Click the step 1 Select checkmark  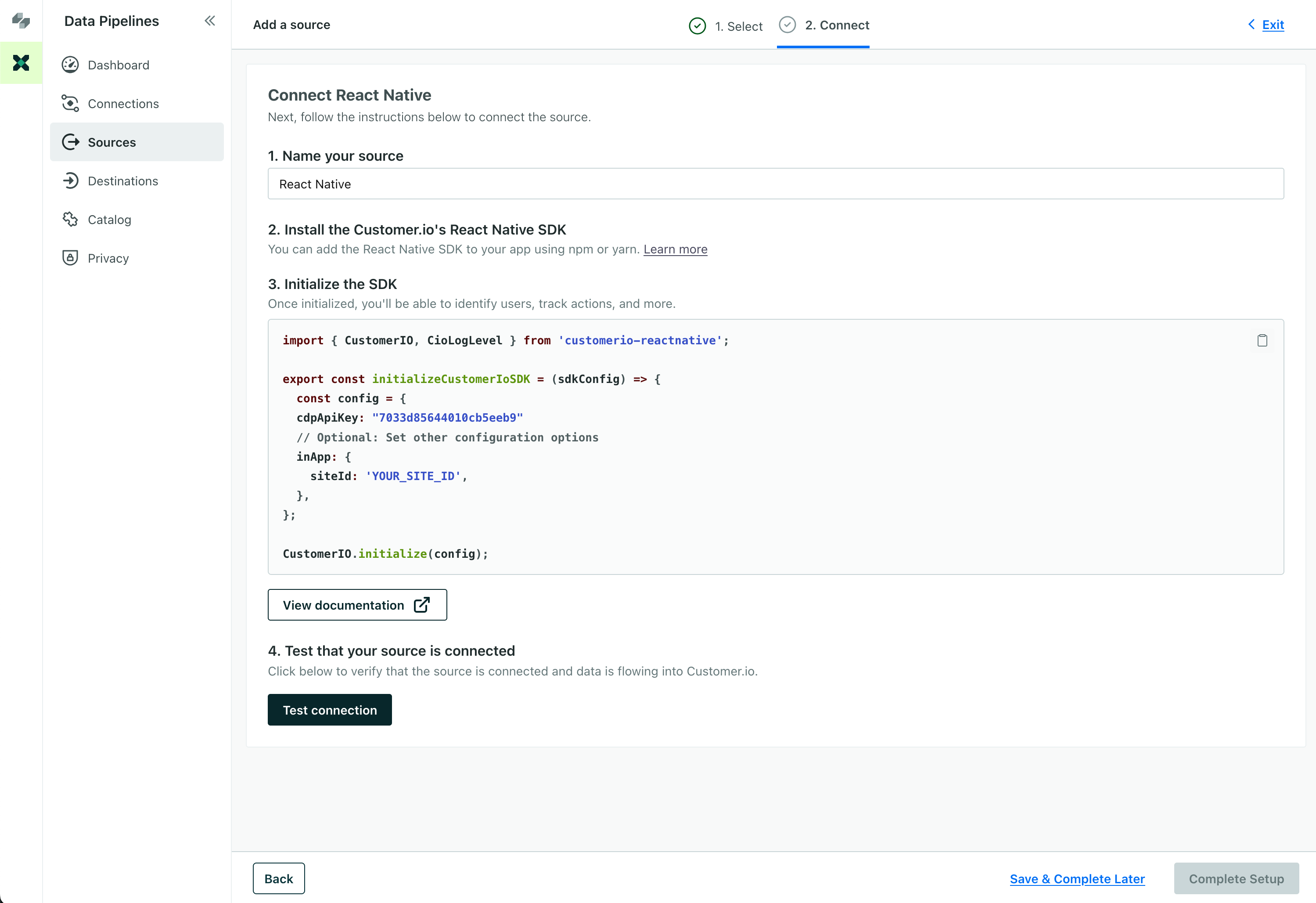tap(697, 25)
